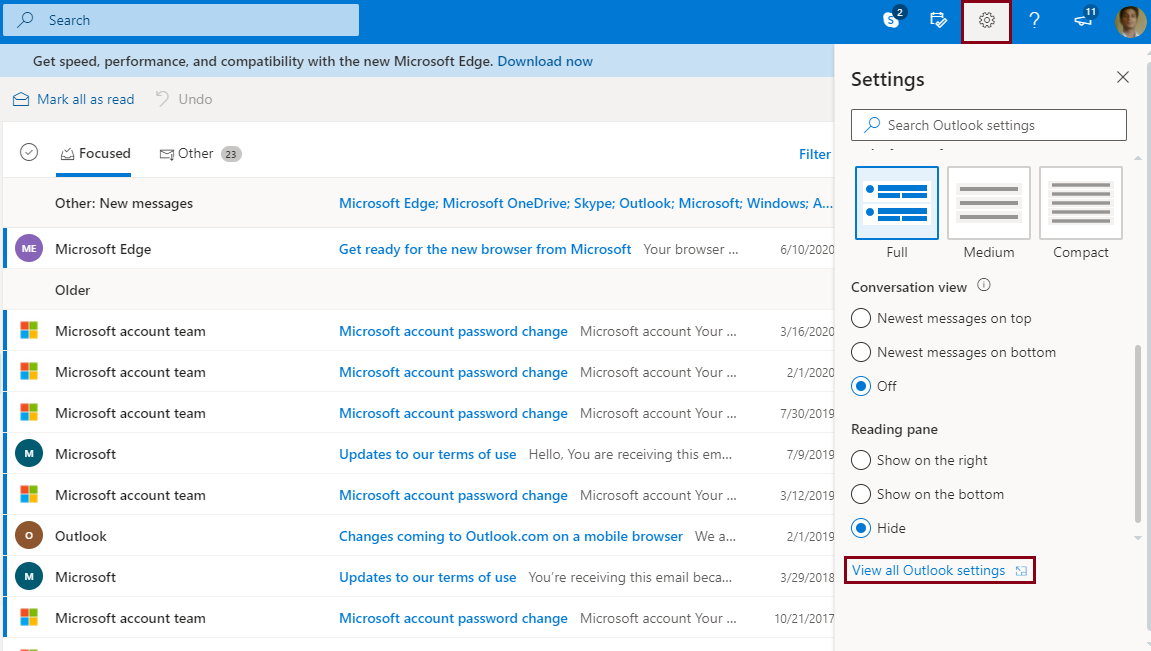This screenshot has height=651, width=1151.
Task: Select Full display density thumbnail
Action: (x=896, y=203)
